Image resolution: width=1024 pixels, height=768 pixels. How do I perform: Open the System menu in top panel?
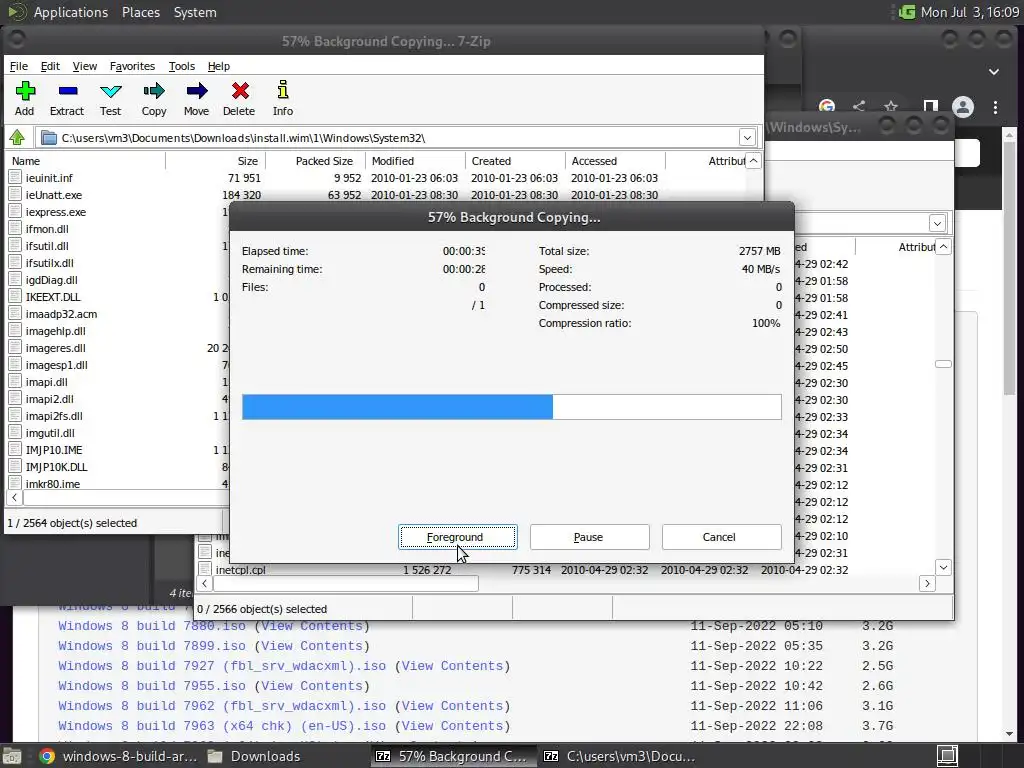click(195, 12)
